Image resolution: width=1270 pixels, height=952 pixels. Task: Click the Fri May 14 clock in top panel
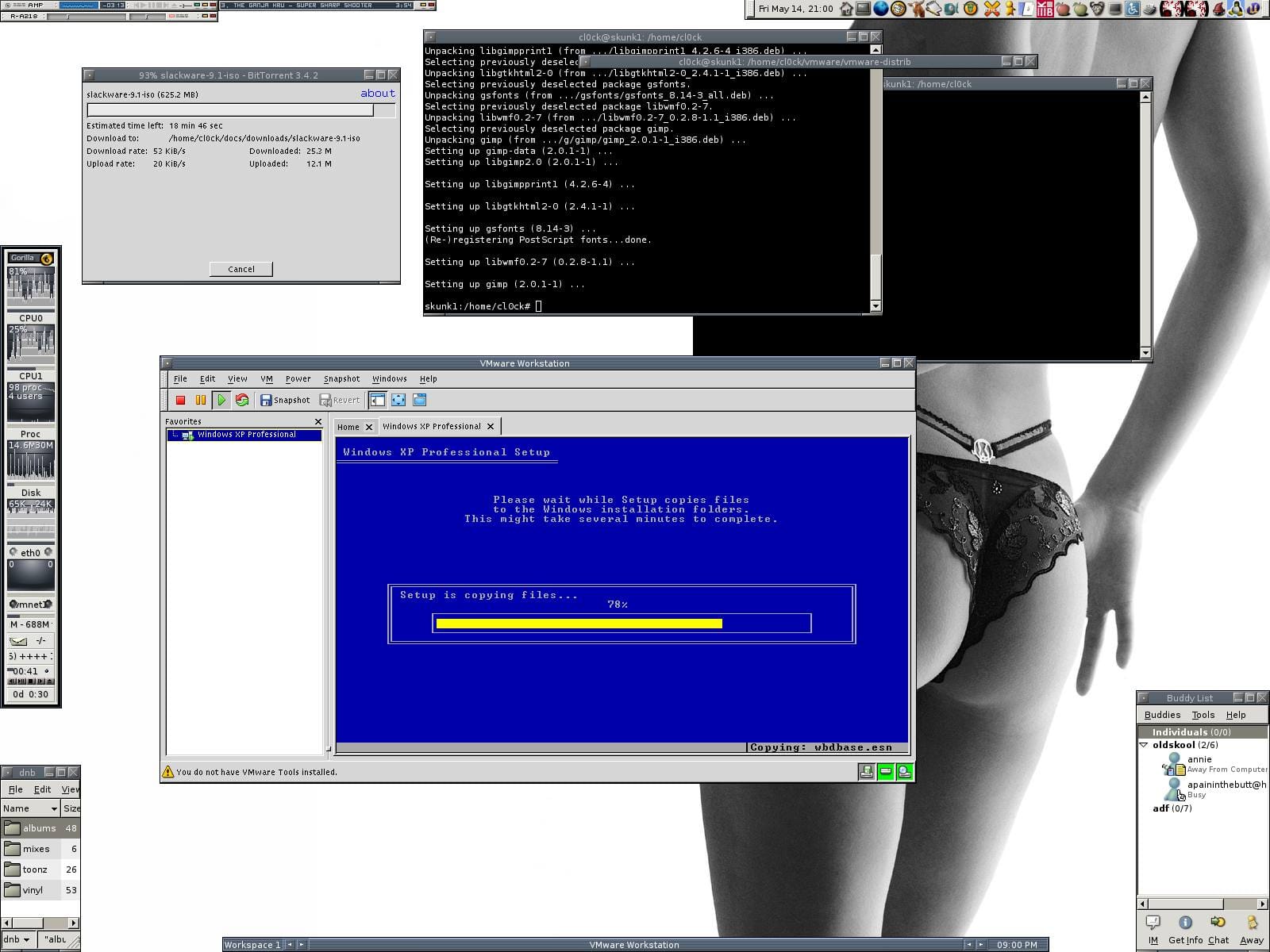coord(796,9)
